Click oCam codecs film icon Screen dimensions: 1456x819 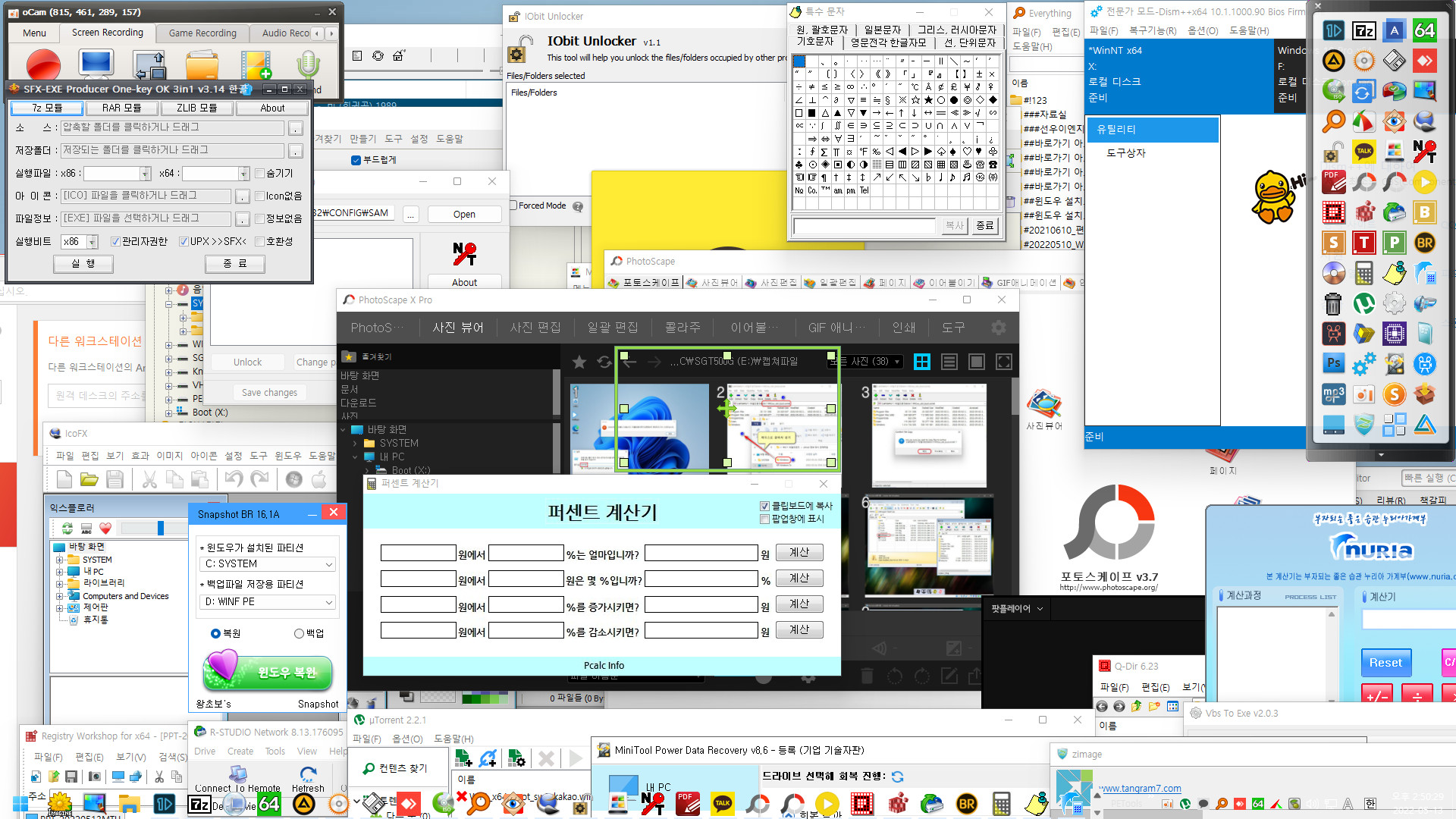tap(256, 65)
